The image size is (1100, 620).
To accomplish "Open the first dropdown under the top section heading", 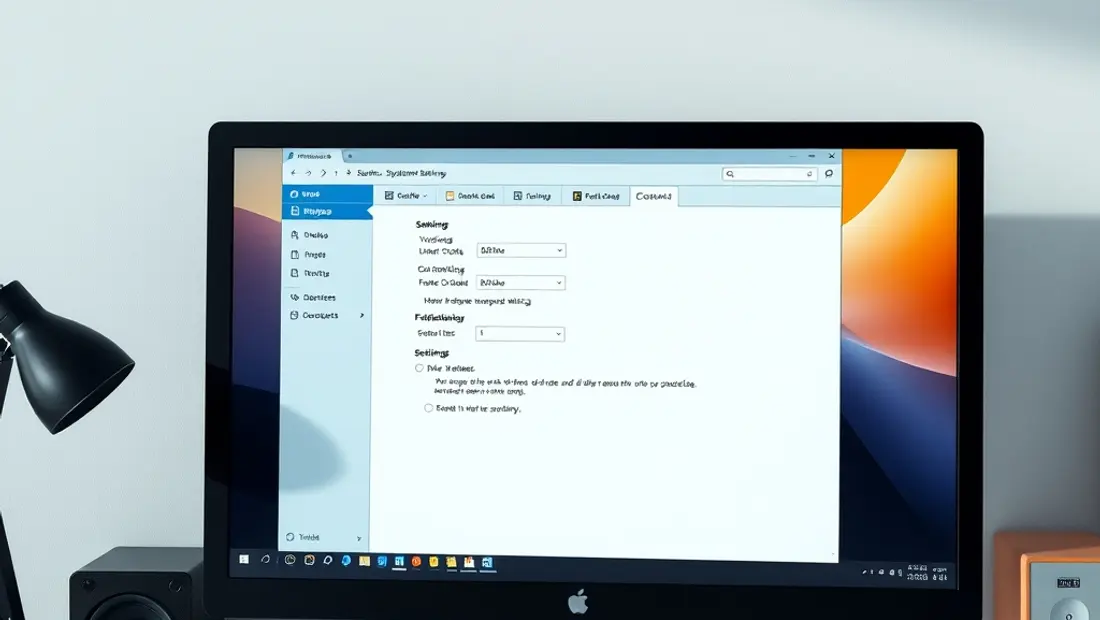I will coord(521,250).
